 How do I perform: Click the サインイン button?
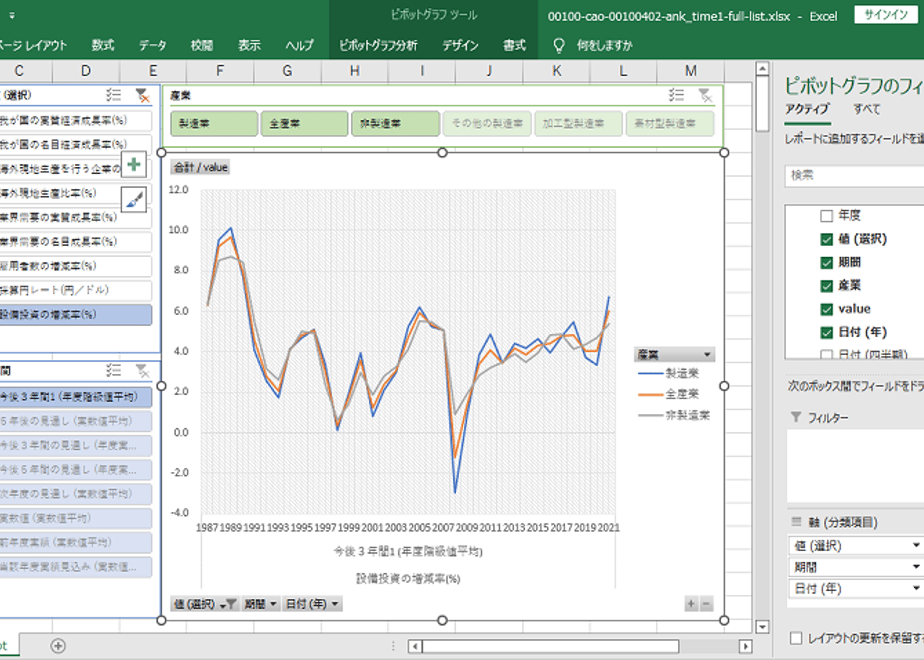(x=886, y=15)
